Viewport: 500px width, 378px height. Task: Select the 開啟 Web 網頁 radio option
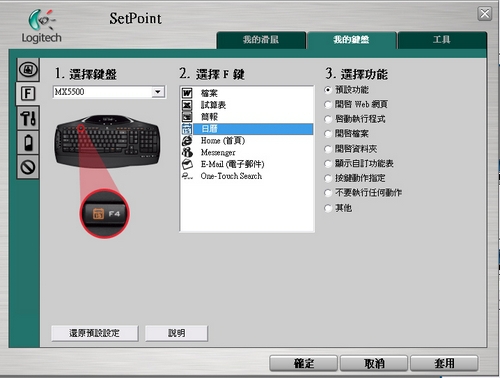pyautogui.click(x=328, y=105)
